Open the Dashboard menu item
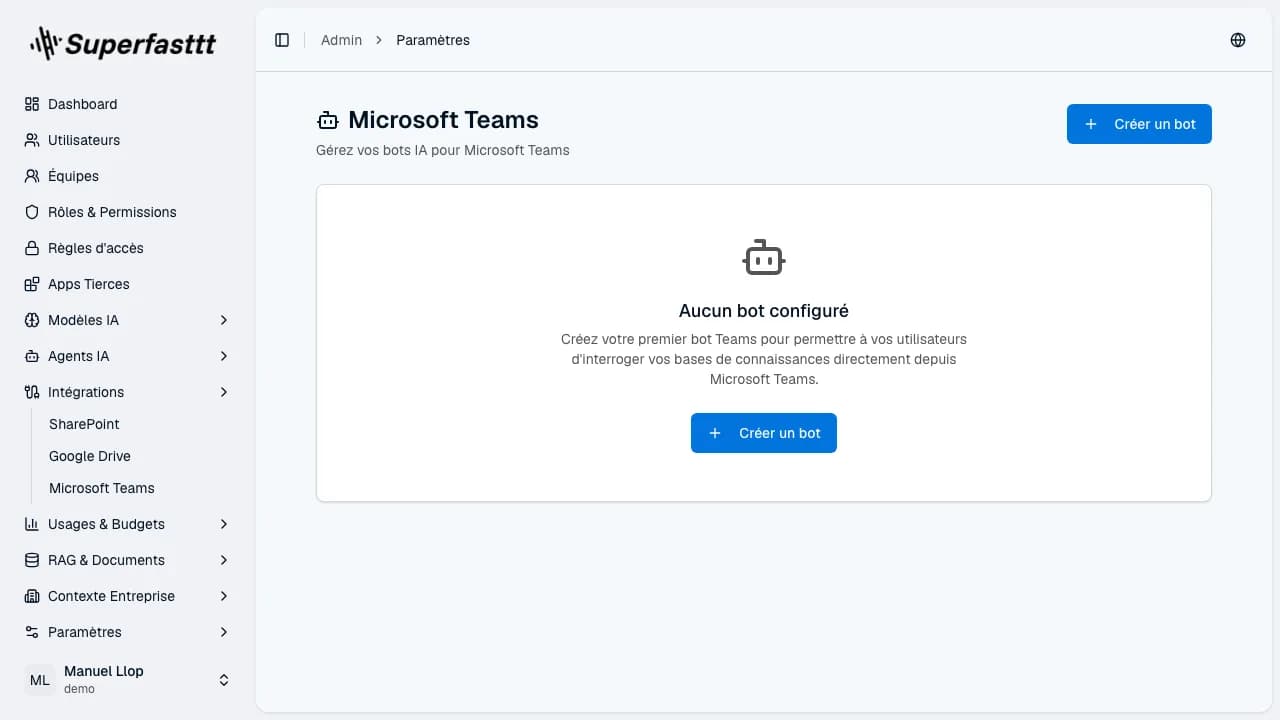This screenshot has width=1280, height=720. (x=128, y=104)
